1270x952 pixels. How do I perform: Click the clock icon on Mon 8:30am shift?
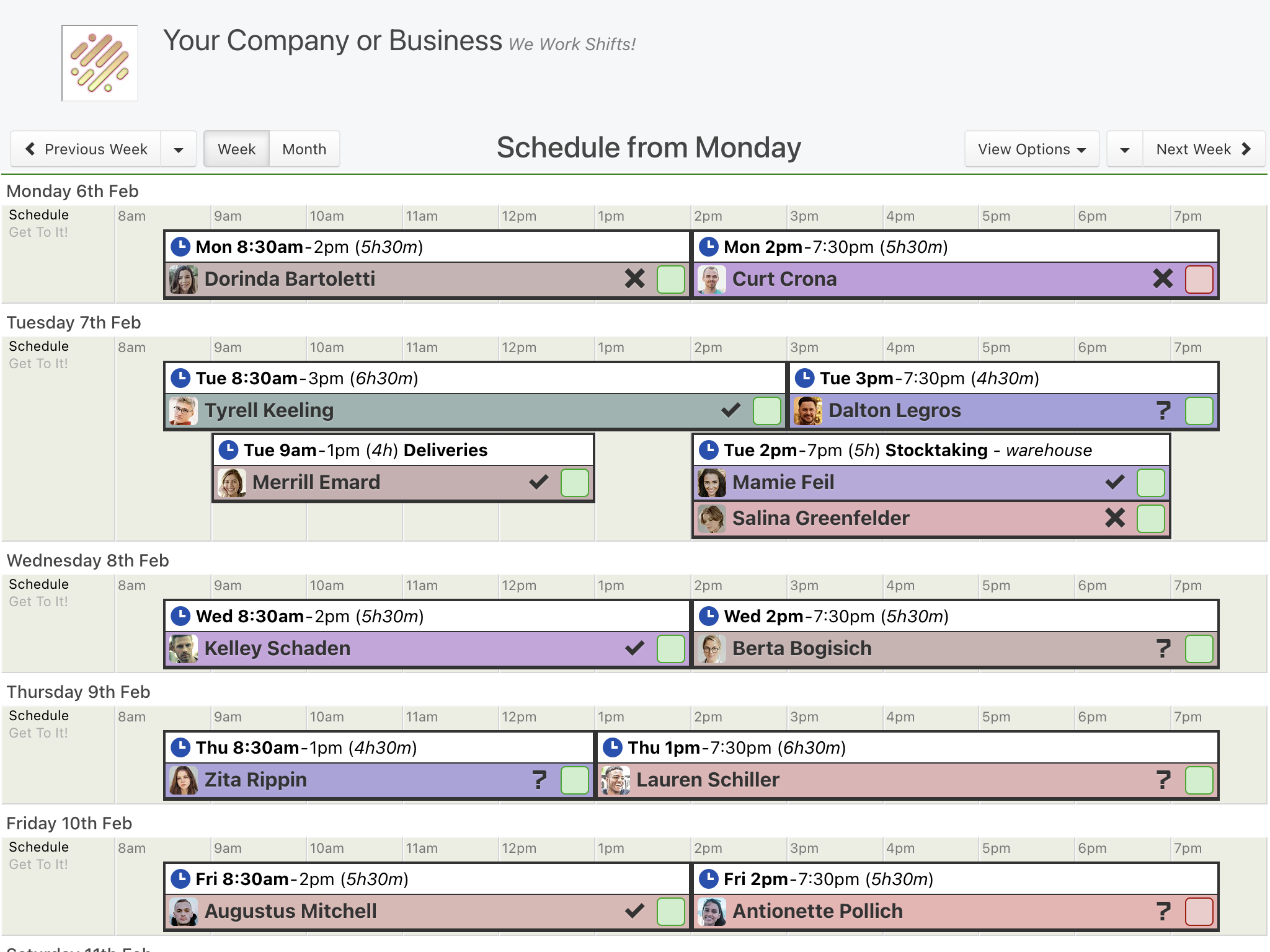180,247
